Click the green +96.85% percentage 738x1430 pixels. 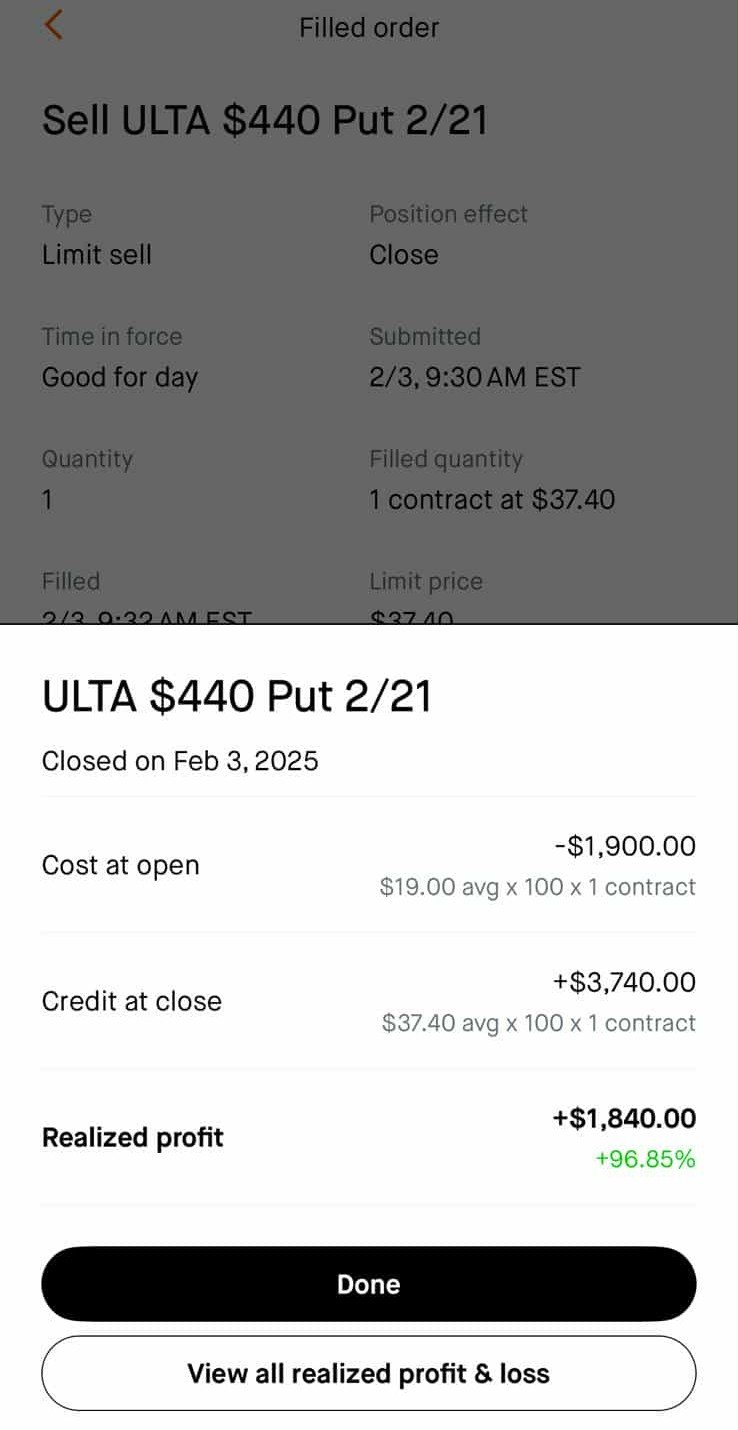point(645,1159)
